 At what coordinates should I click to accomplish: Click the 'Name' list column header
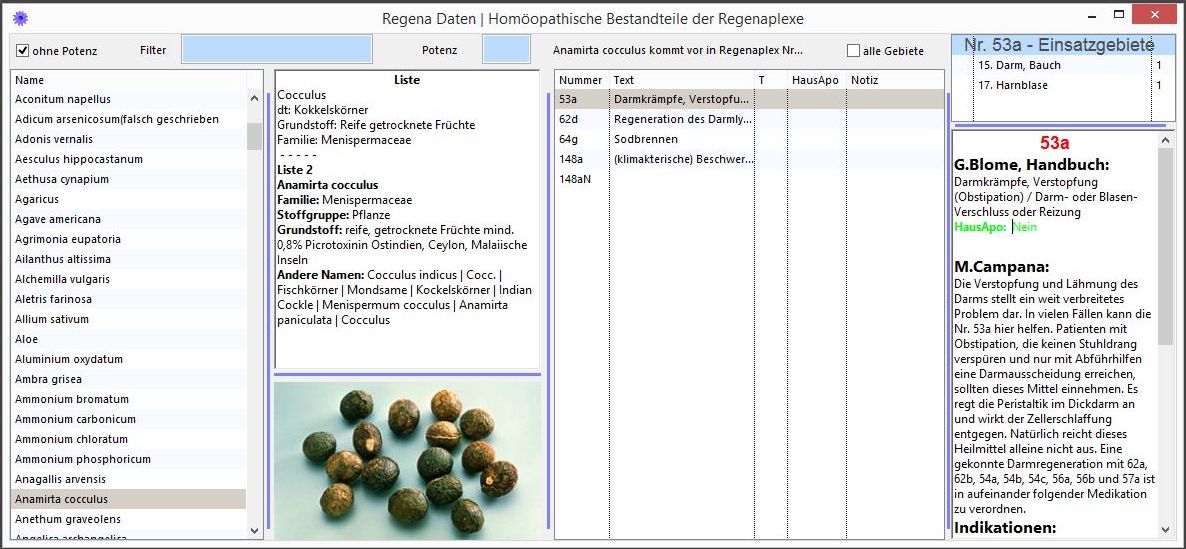coord(128,80)
